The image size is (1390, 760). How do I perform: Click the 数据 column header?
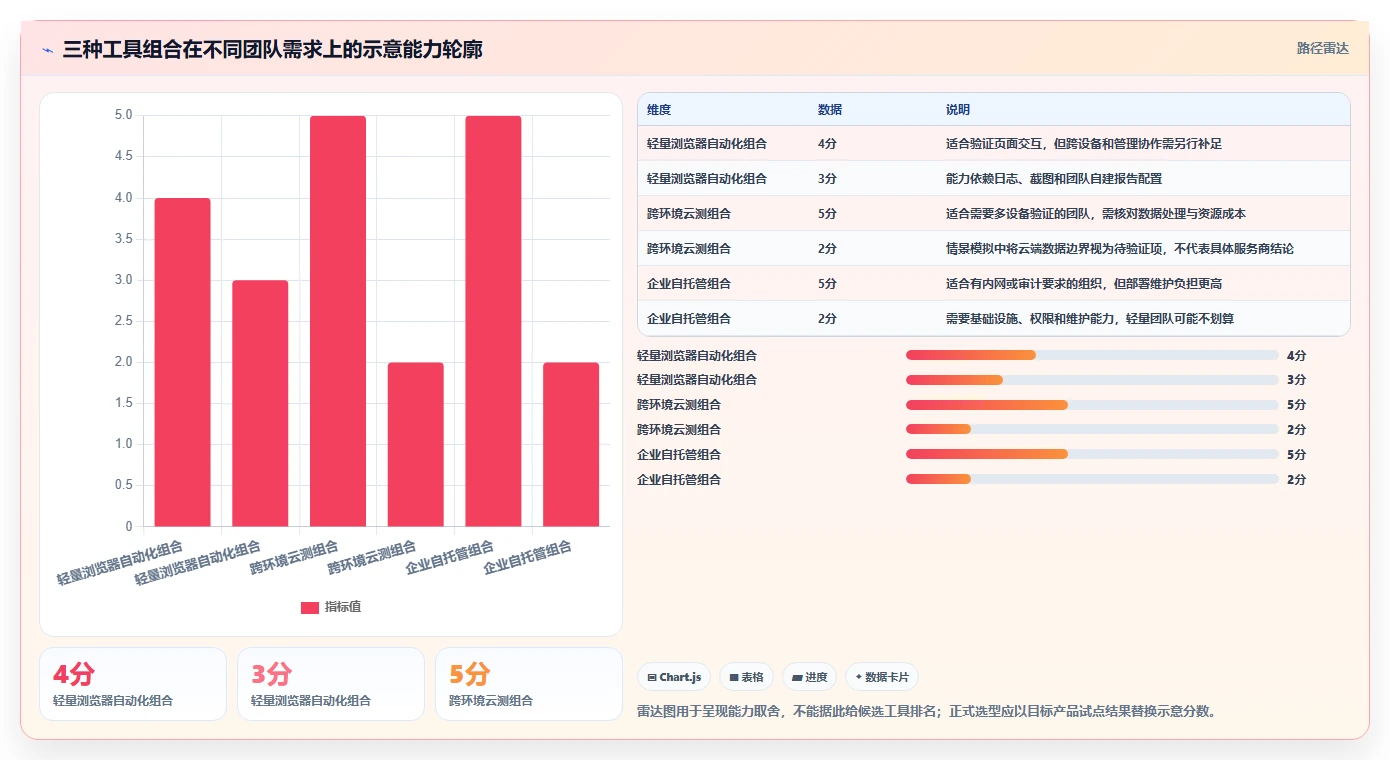tap(830, 110)
